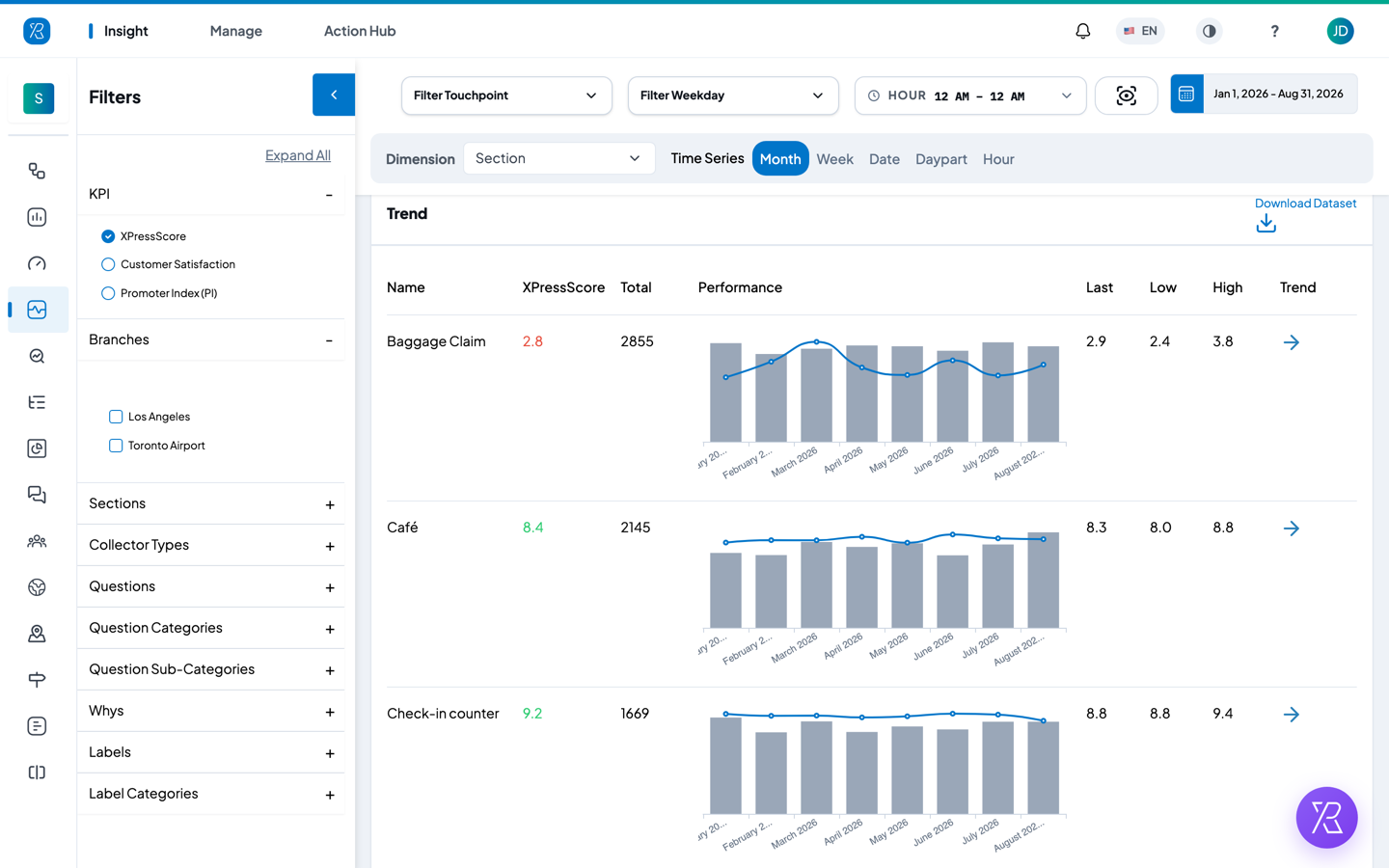Screen dimensions: 1389x868
Task: Select the Daypart time series tab
Action: [x=941, y=159]
